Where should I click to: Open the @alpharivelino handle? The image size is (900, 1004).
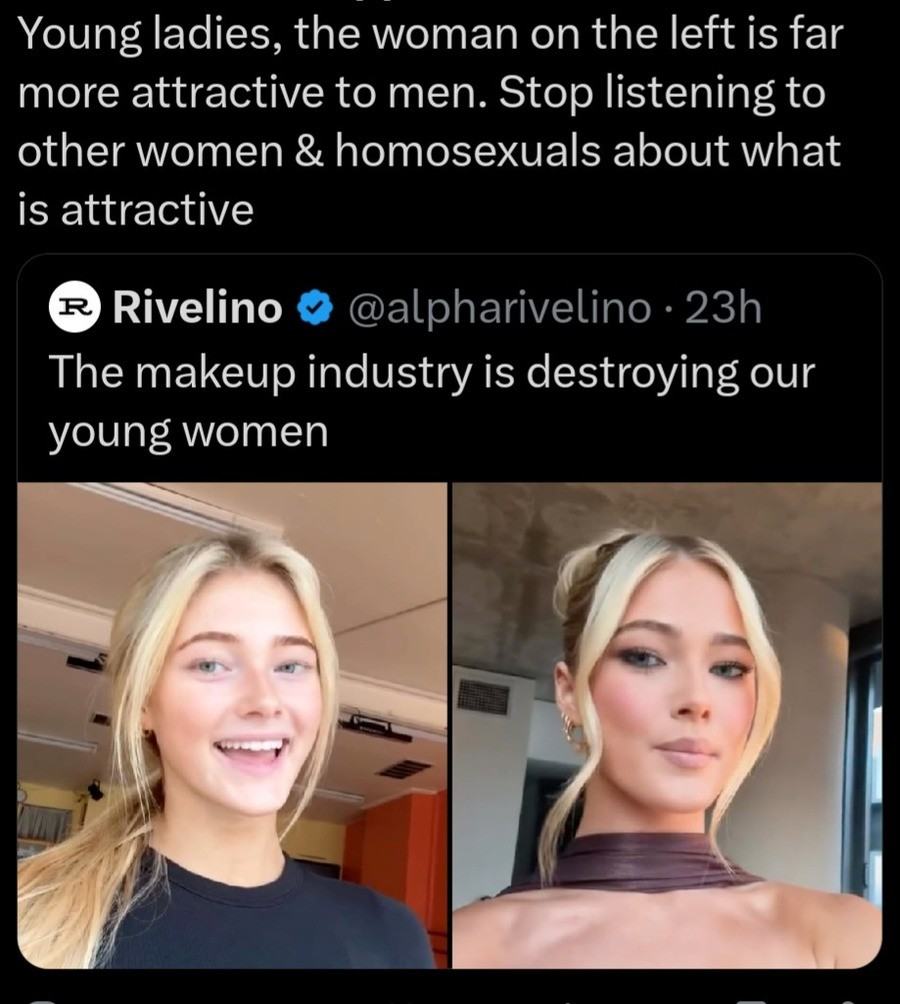(499, 309)
